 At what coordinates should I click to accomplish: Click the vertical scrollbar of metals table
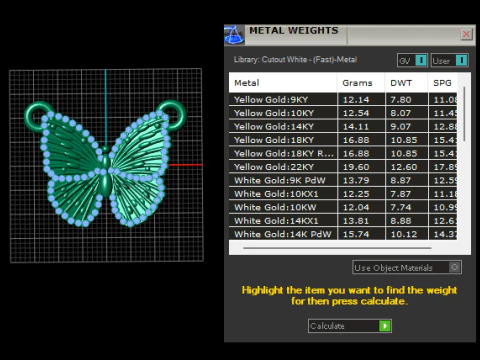tap(464, 114)
